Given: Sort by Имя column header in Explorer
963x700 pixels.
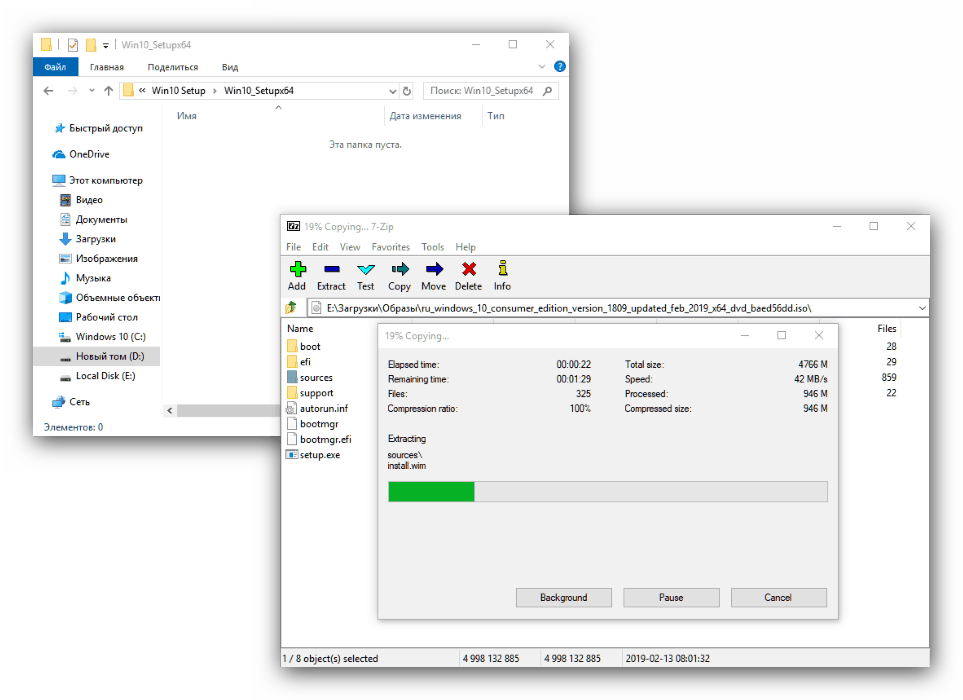Looking at the screenshot, I should (187, 115).
